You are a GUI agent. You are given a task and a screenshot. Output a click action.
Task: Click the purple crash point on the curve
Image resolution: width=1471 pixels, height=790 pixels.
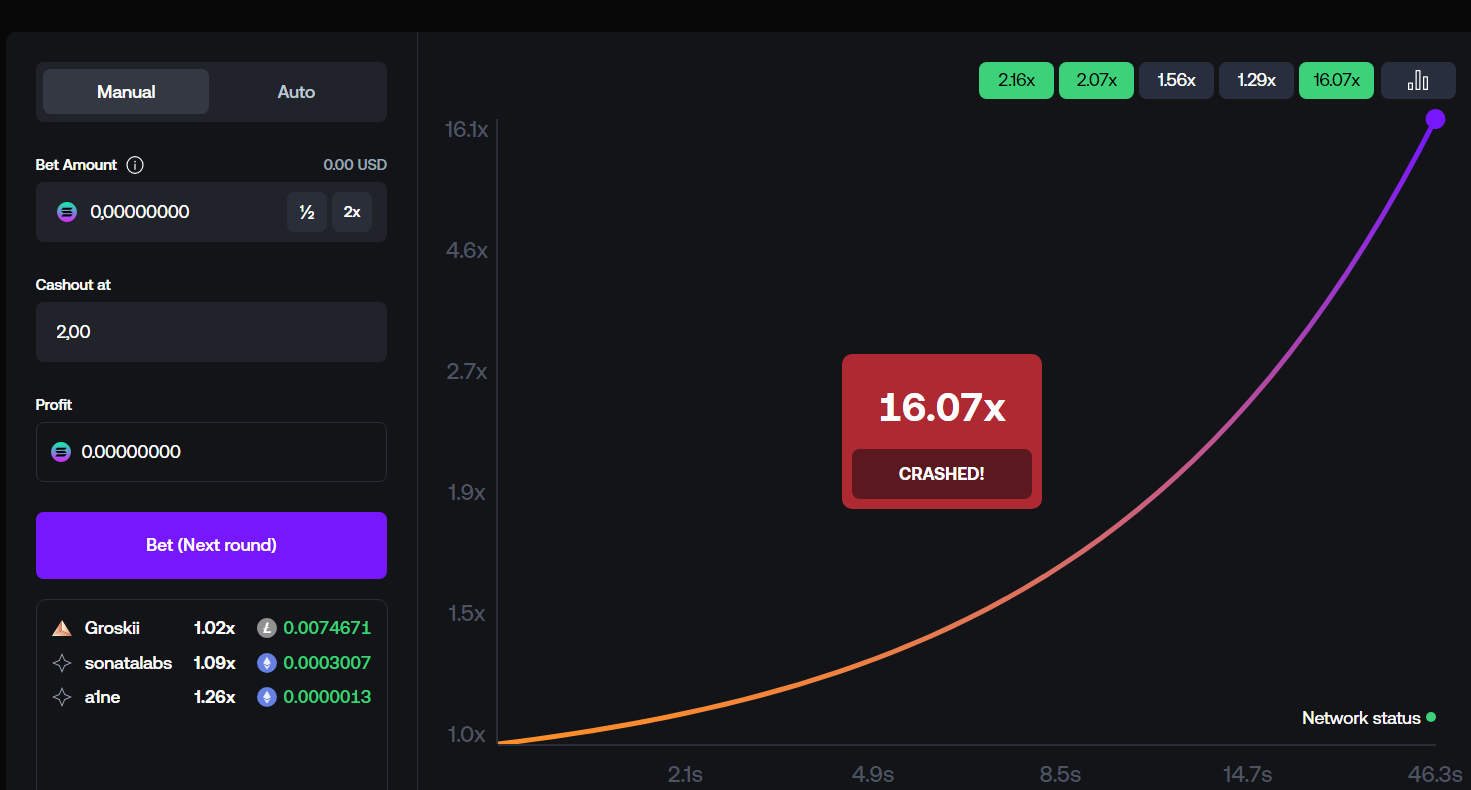point(1435,119)
